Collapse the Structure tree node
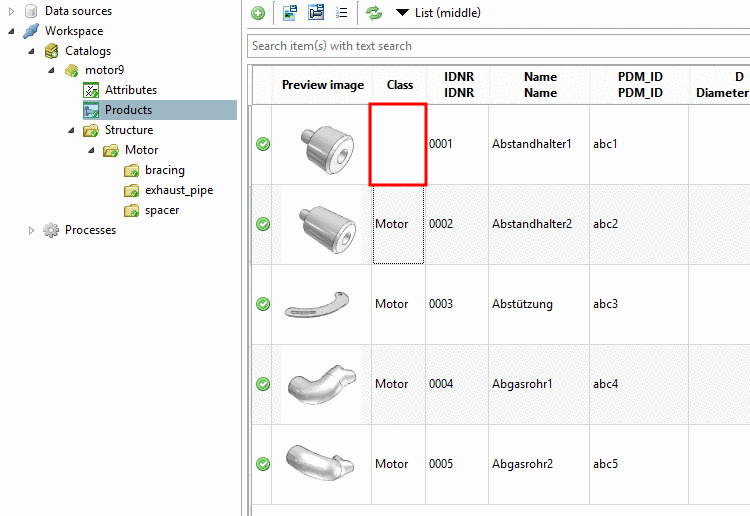Screen dimensions: 750x516 click(72, 130)
